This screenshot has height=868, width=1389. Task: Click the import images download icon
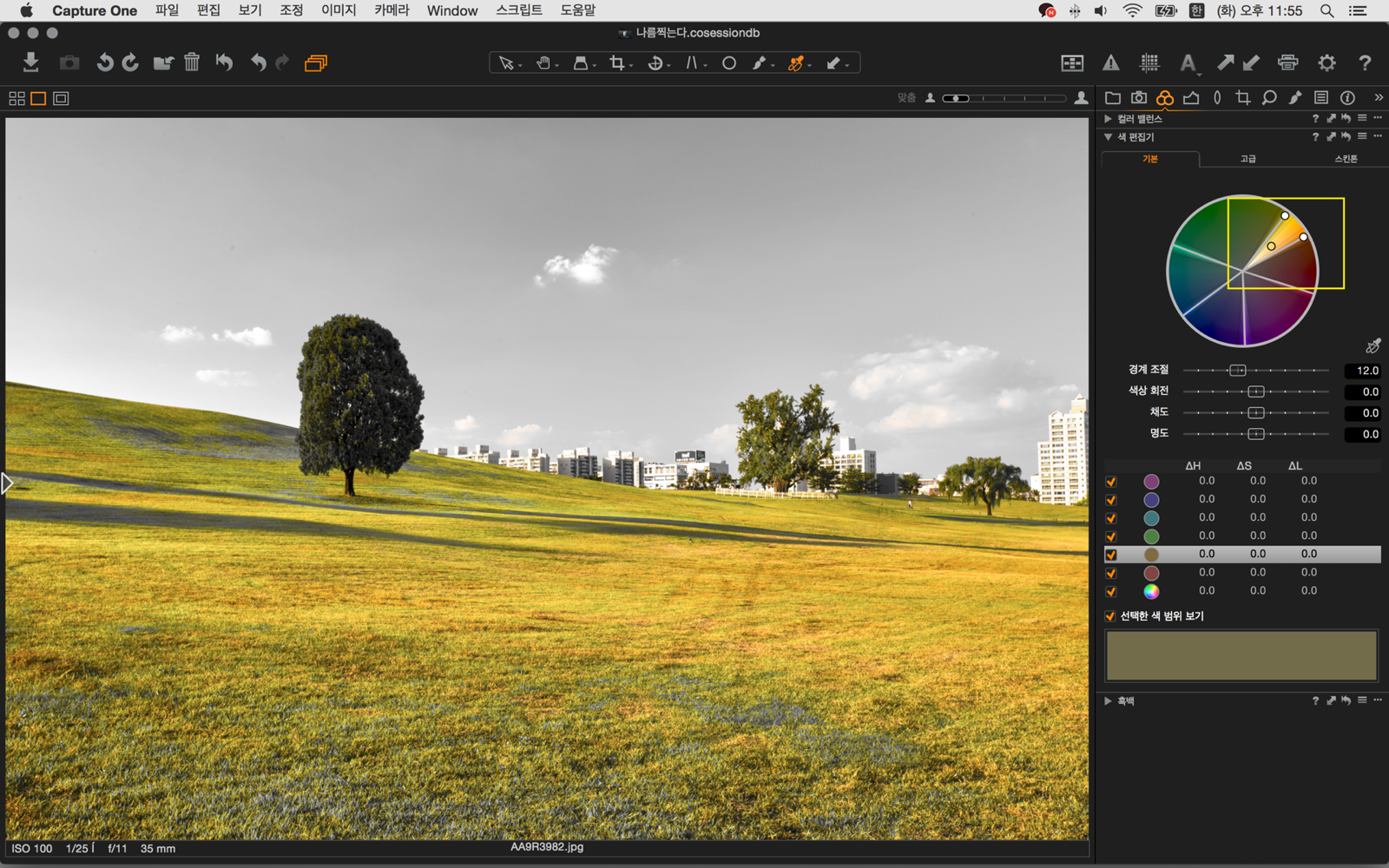coord(30,62)
